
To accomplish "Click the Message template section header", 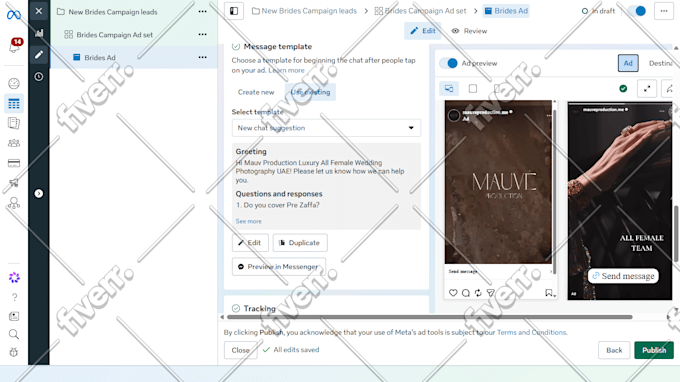I will [278, 46].
